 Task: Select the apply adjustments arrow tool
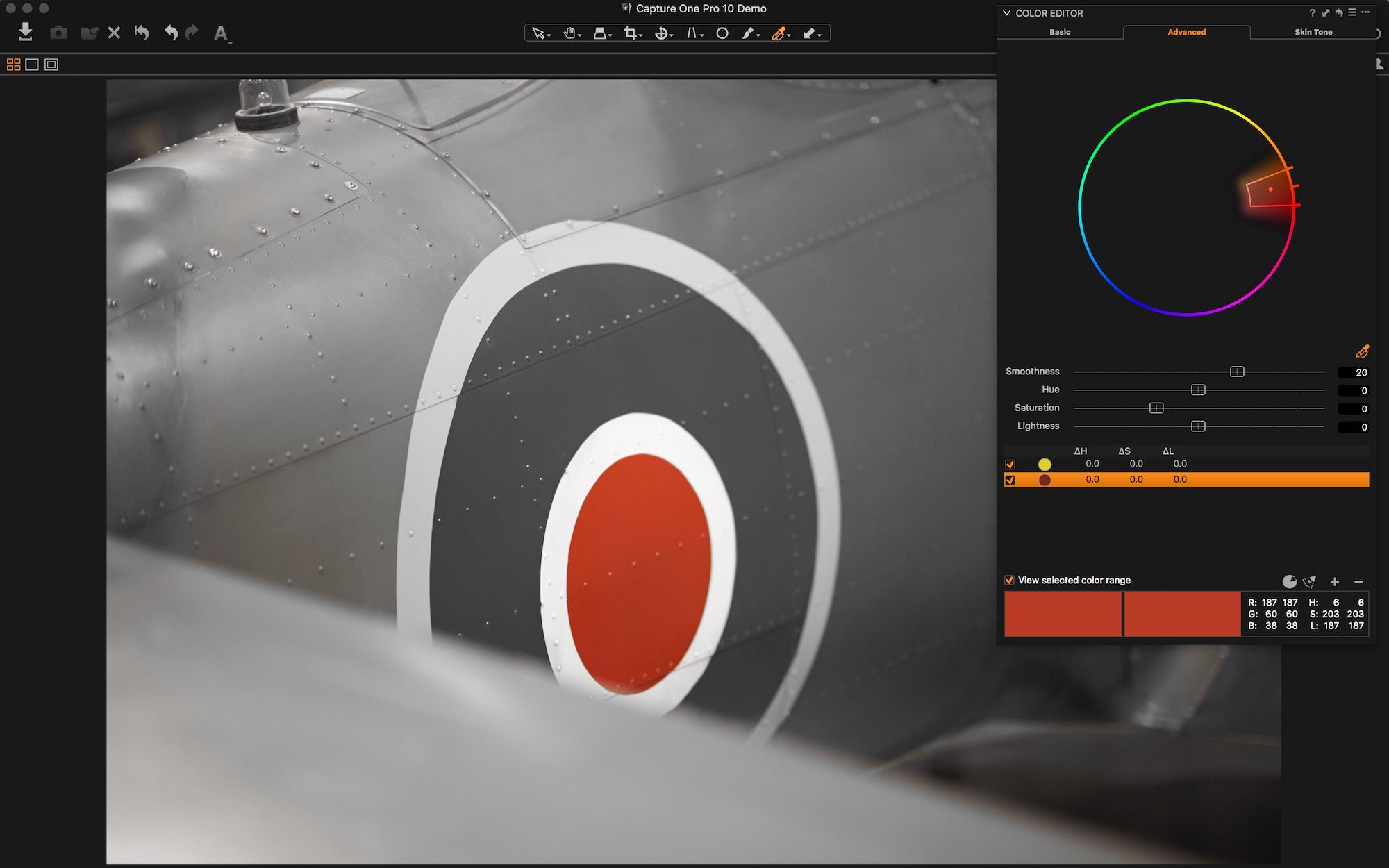pyautogui.click(x=810, y=33)
